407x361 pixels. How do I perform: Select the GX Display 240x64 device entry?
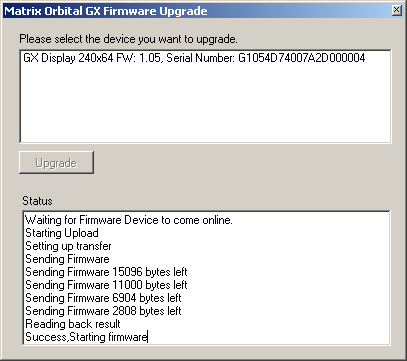[x=194, y=58]
